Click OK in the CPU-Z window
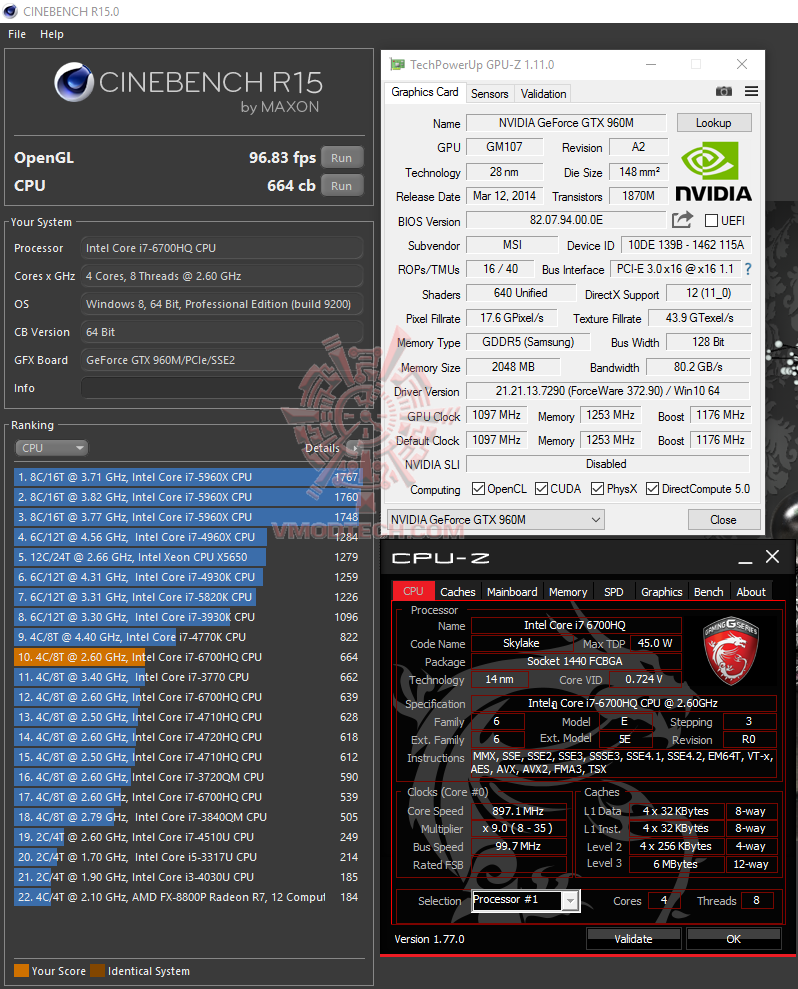Screen dimensions: 798x989 click(x=733, y=939)
